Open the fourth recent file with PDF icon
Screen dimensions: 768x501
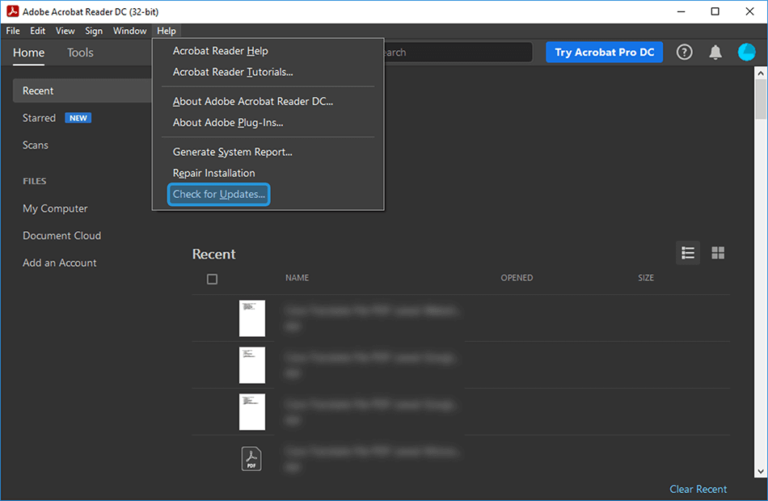pos(251,459)
